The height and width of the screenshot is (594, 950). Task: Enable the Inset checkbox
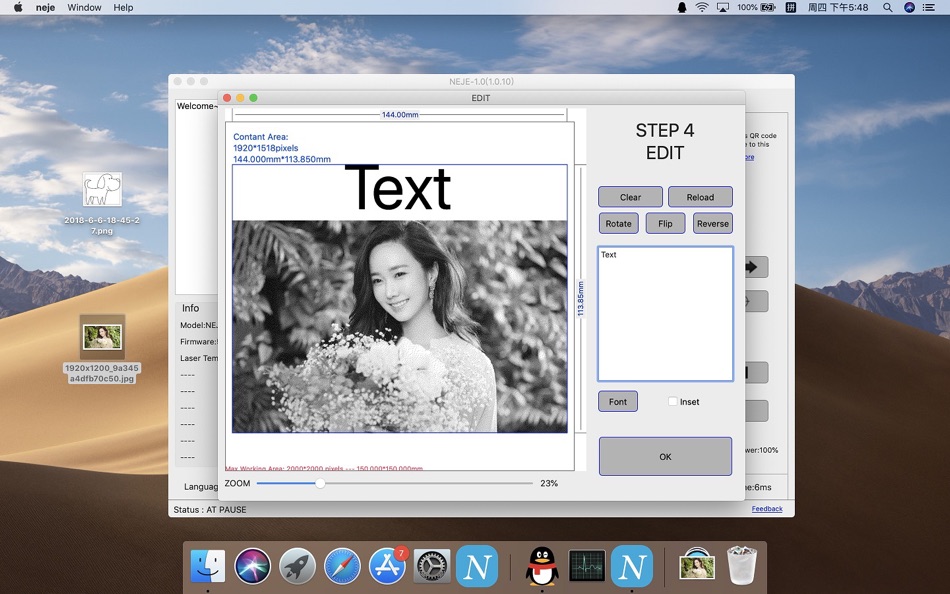[x=673, y=401]
